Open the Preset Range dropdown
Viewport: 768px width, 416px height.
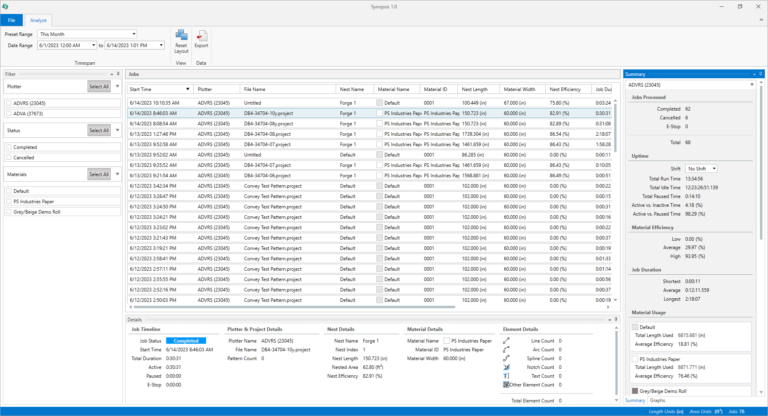(134, 34)
